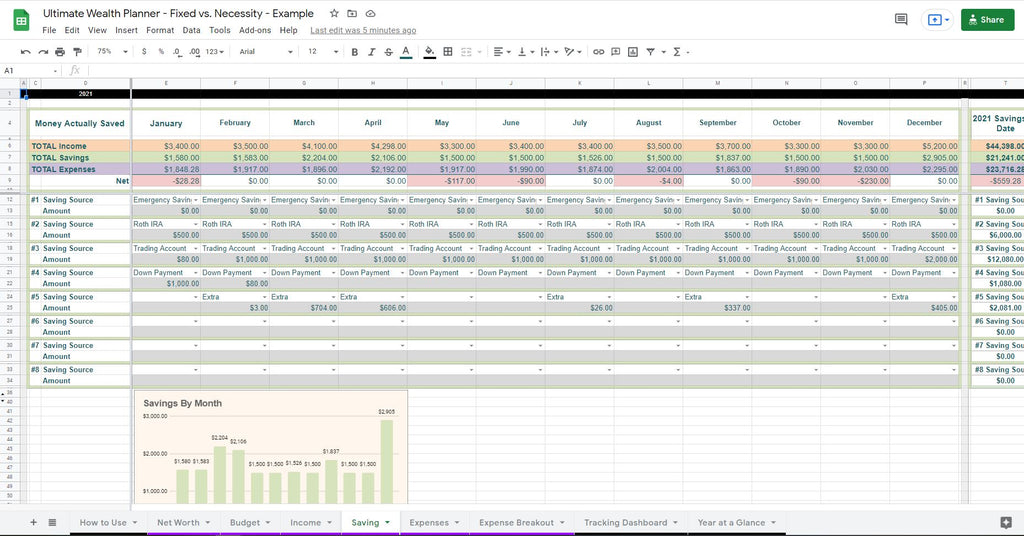Open the Insert menu
Viewport: 1024px width, 536px height.
point(126,30)
